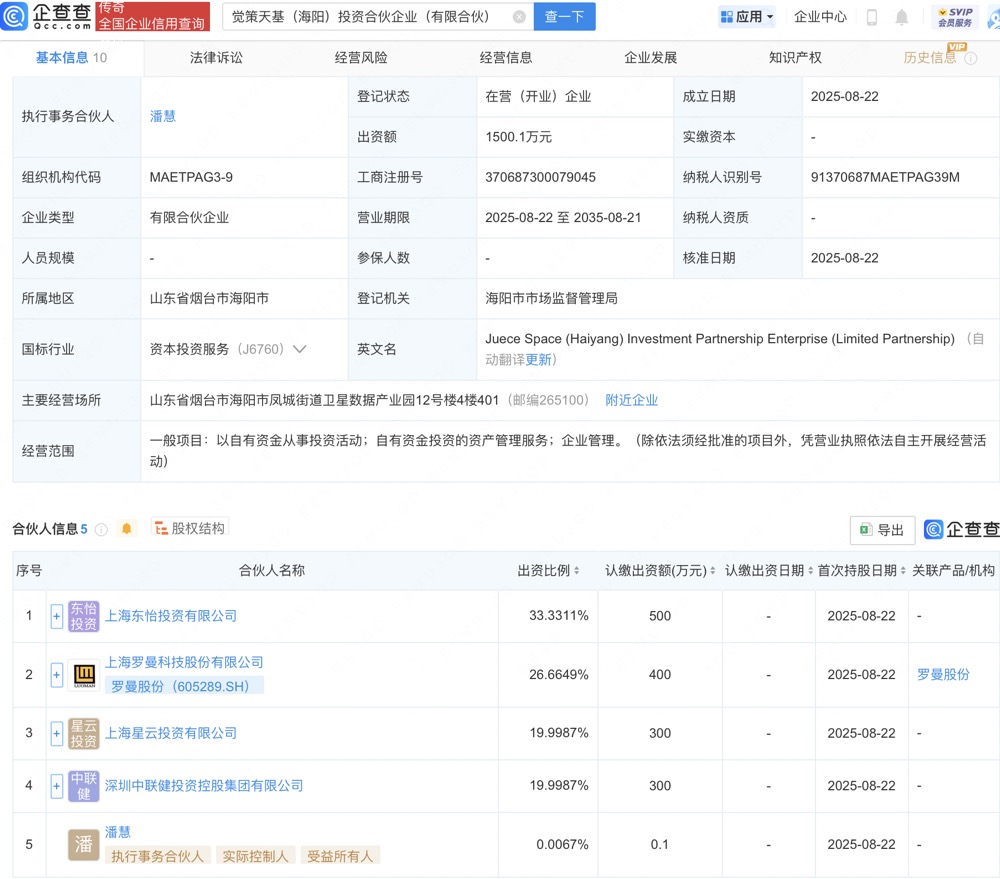Viewport: 1000px width, 879px height.
Task: Click the 受益所有人 tag
Action: 340,856
